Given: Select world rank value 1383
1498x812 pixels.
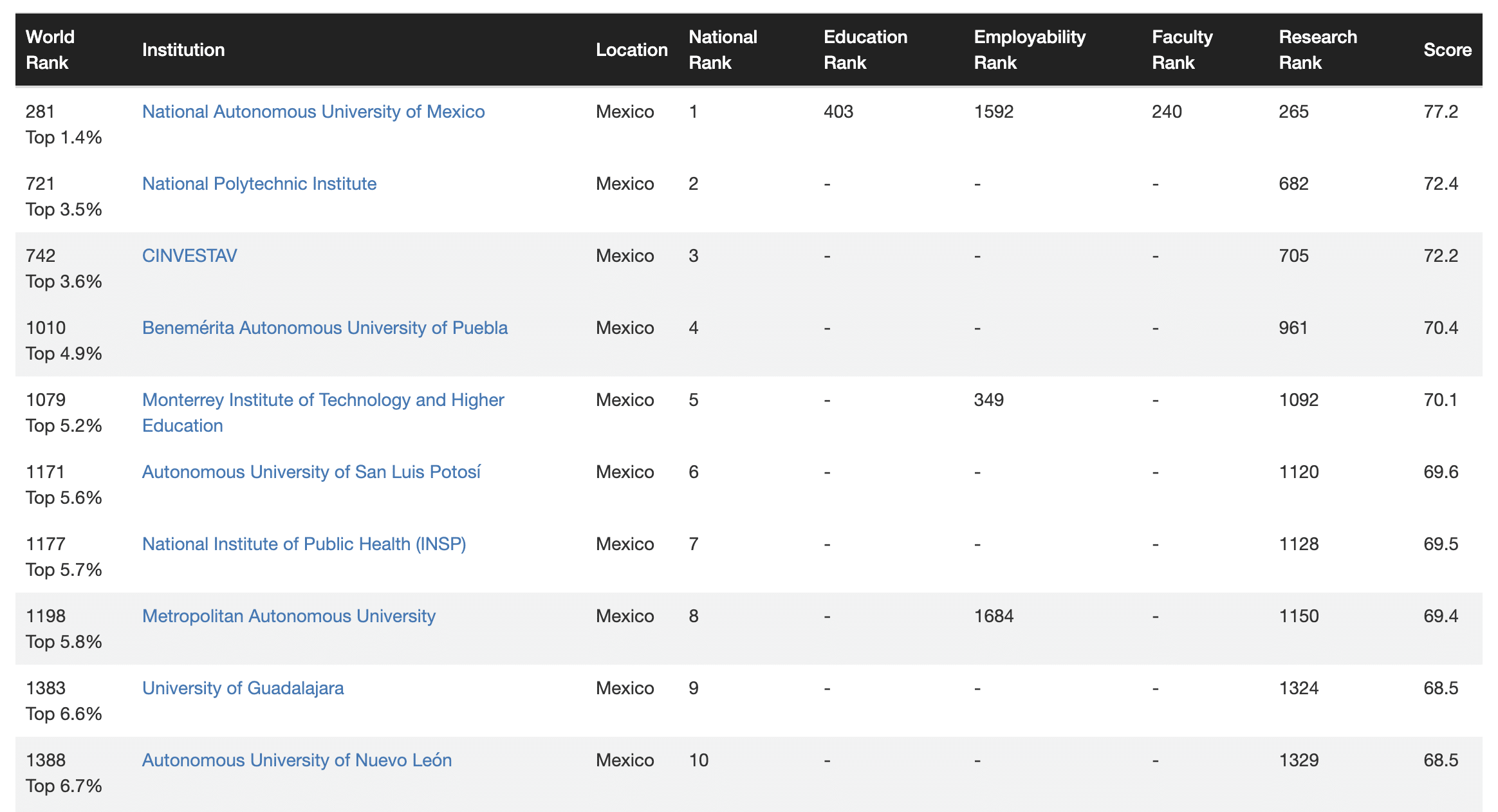Looking at the screenshot, I should coord(46,688).
